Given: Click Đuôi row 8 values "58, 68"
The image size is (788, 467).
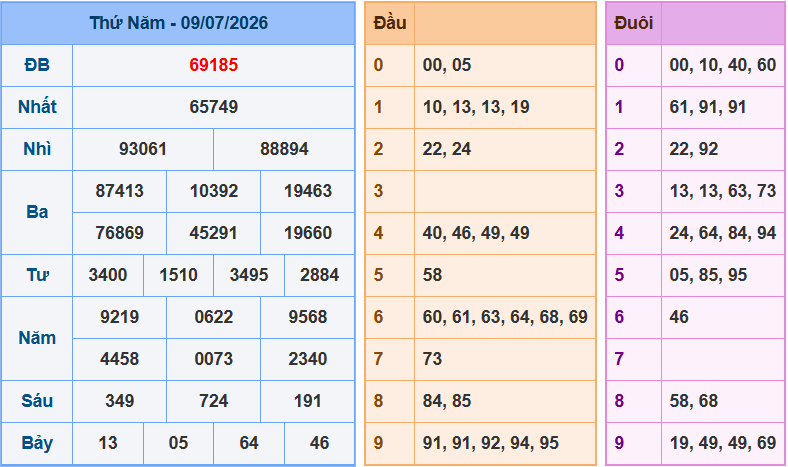Looking at the screenshot, I should pyautogui.click(x=694, y=401).
